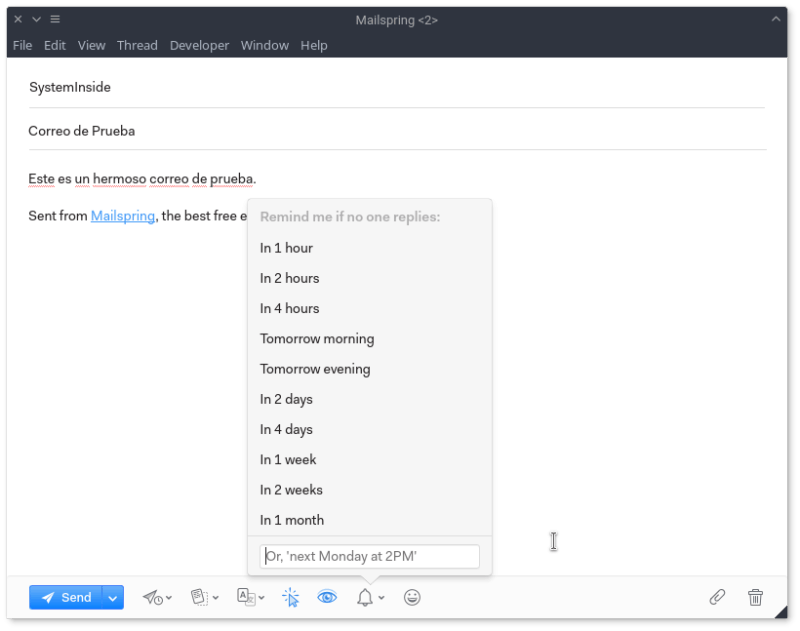
Task: Toggle link click tracking
Action: 290,597
